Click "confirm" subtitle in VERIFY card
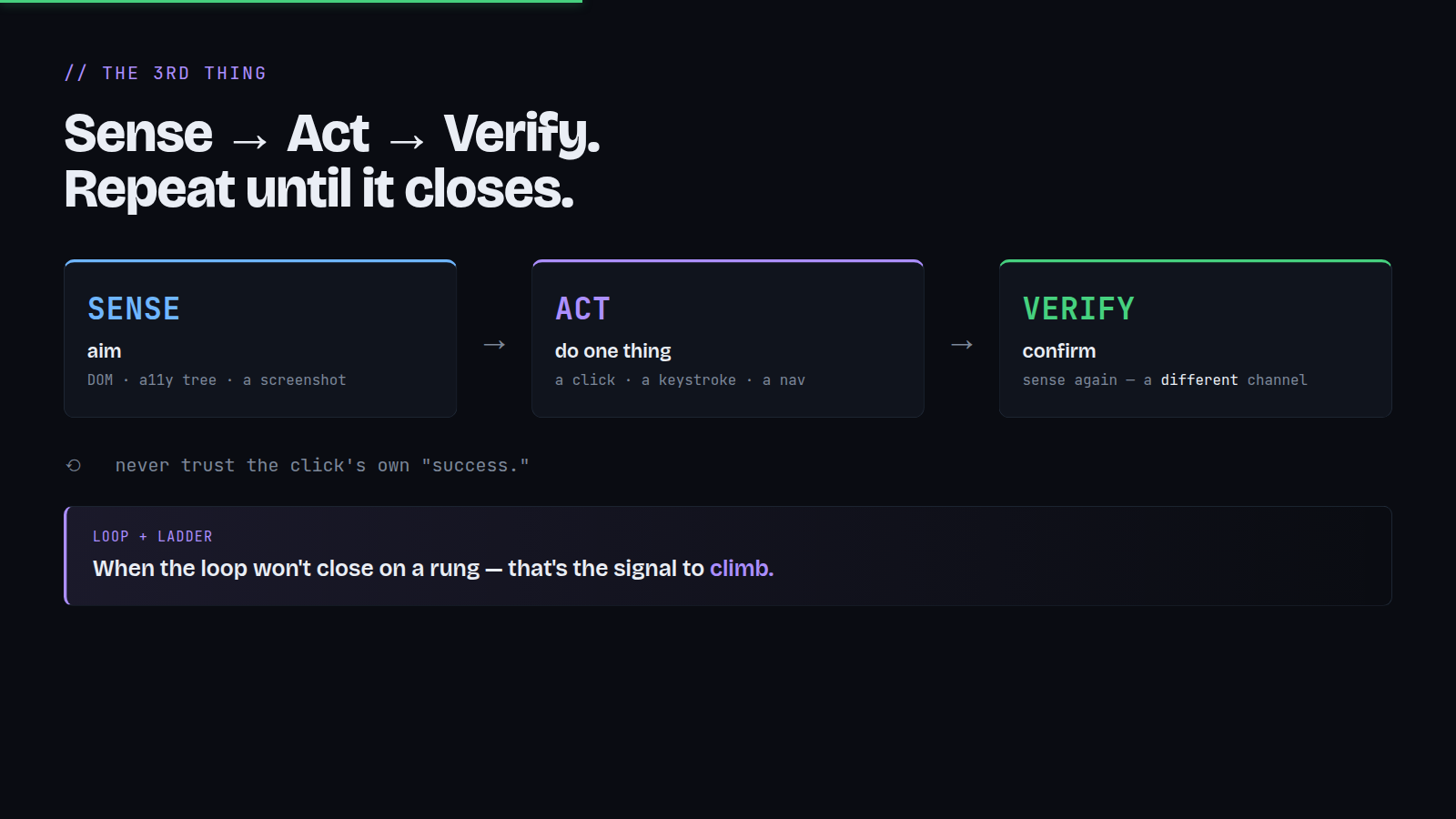Screen dimensions: 1456x819 (x=1059, y=351)
